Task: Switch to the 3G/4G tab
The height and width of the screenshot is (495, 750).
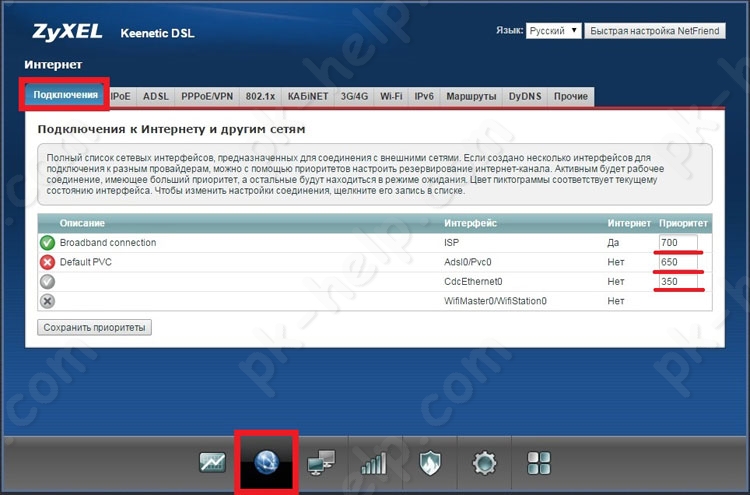Action: click(354, 97)
